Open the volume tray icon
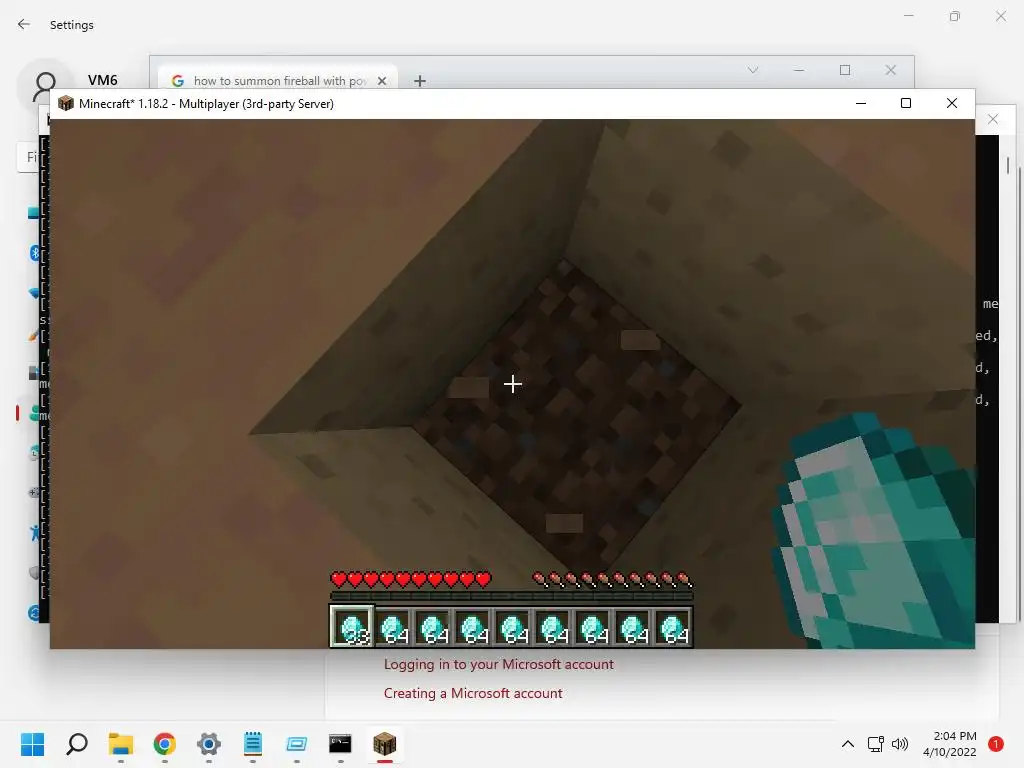The height and width of the screenshot is (768, 1024). tap(900, 744)
